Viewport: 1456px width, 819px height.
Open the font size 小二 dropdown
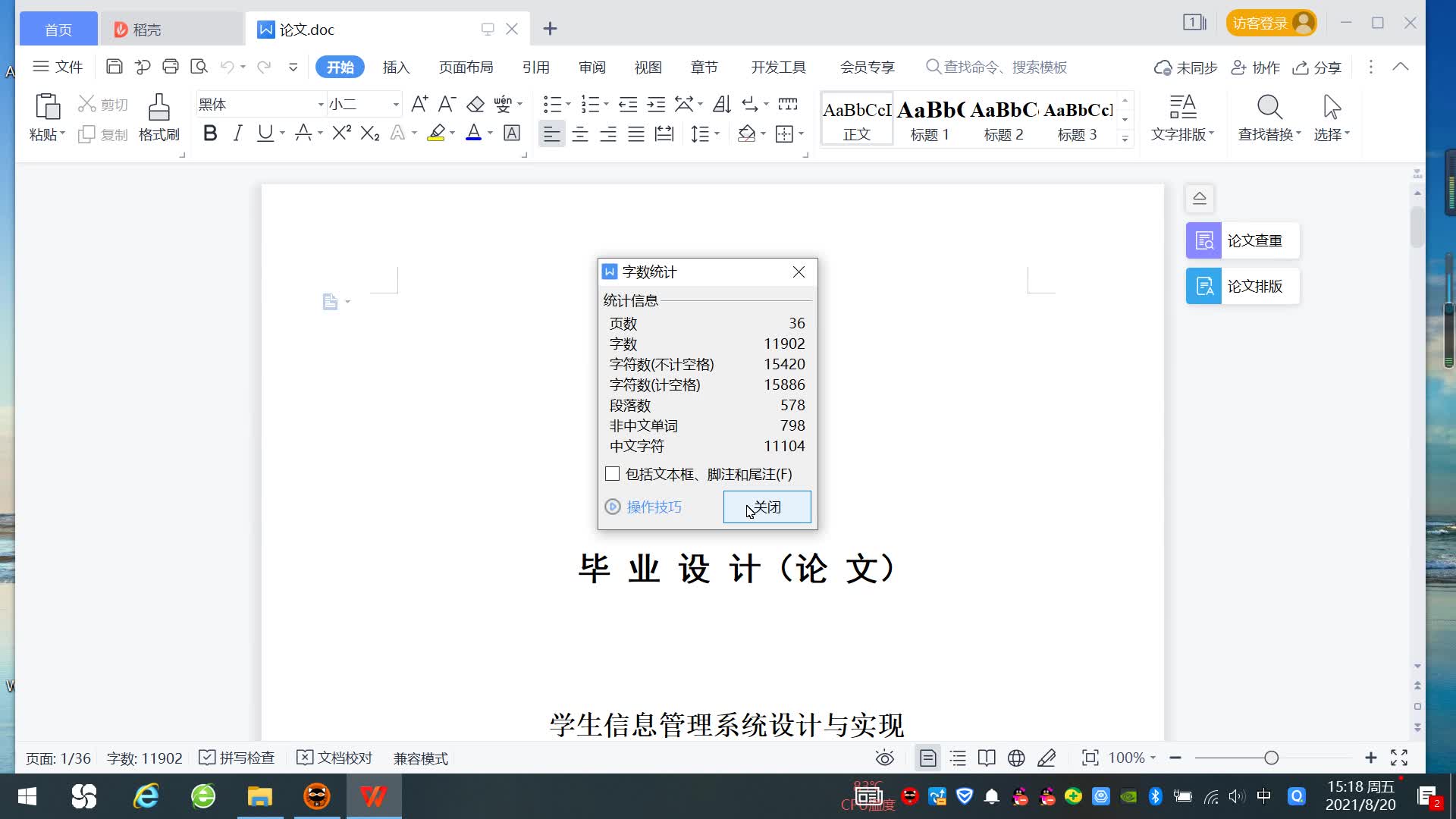pos(396,105)
